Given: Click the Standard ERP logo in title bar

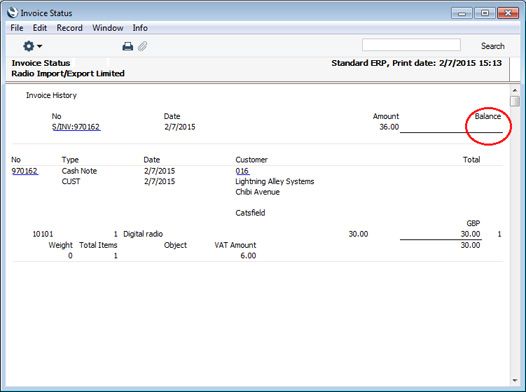Looking at the screenshot, I should [x=12, y=13].
